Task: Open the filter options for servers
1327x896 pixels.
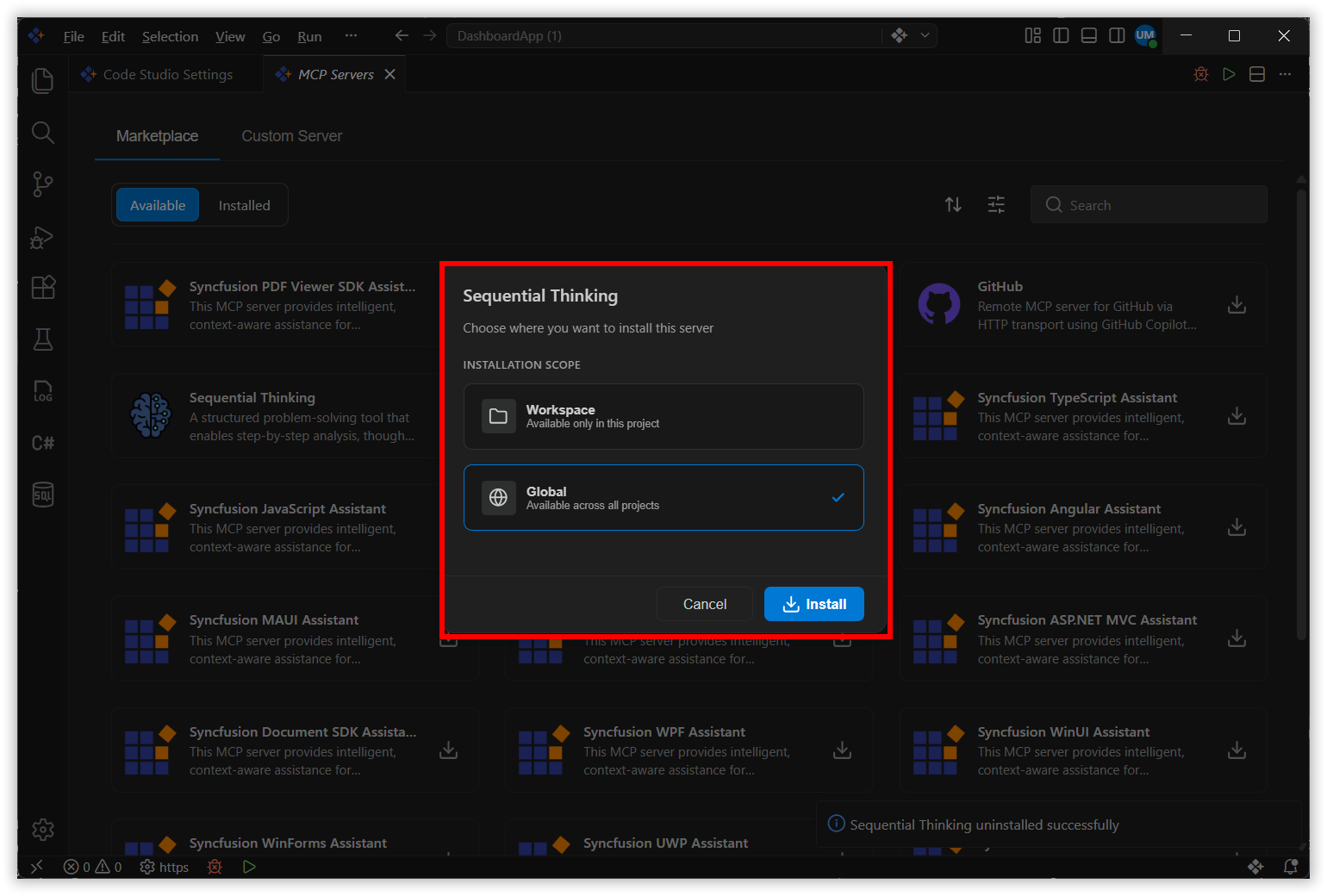Action: coord(996,204)
